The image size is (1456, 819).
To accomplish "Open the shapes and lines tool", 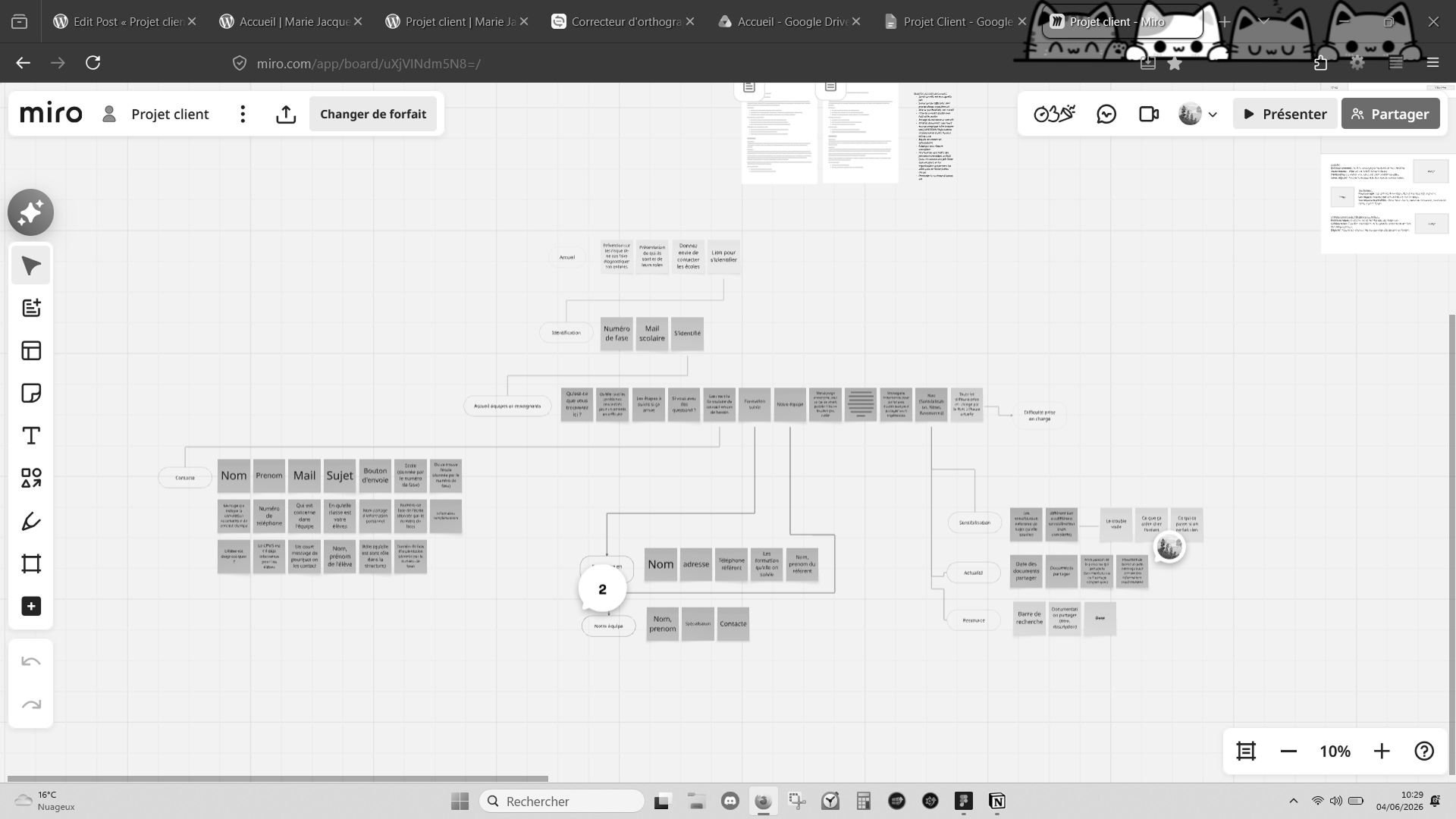I will pyautogui.click(x=31, y=478).
